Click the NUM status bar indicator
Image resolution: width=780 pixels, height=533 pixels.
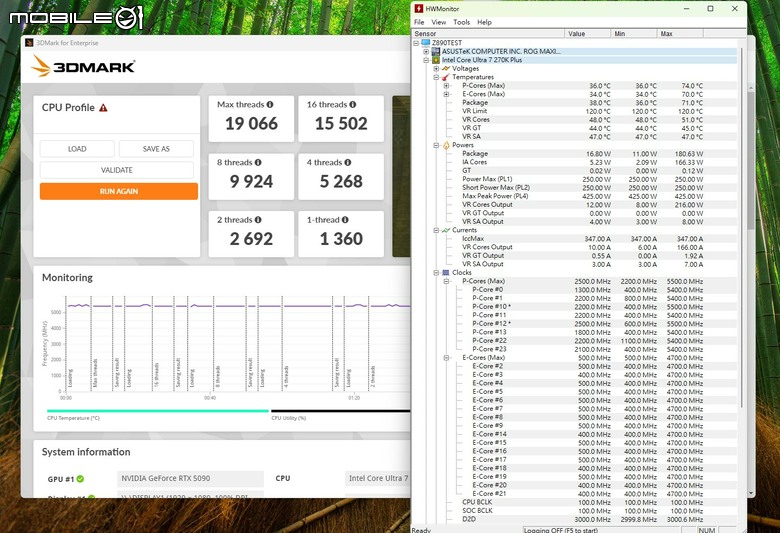click(706, 530)
